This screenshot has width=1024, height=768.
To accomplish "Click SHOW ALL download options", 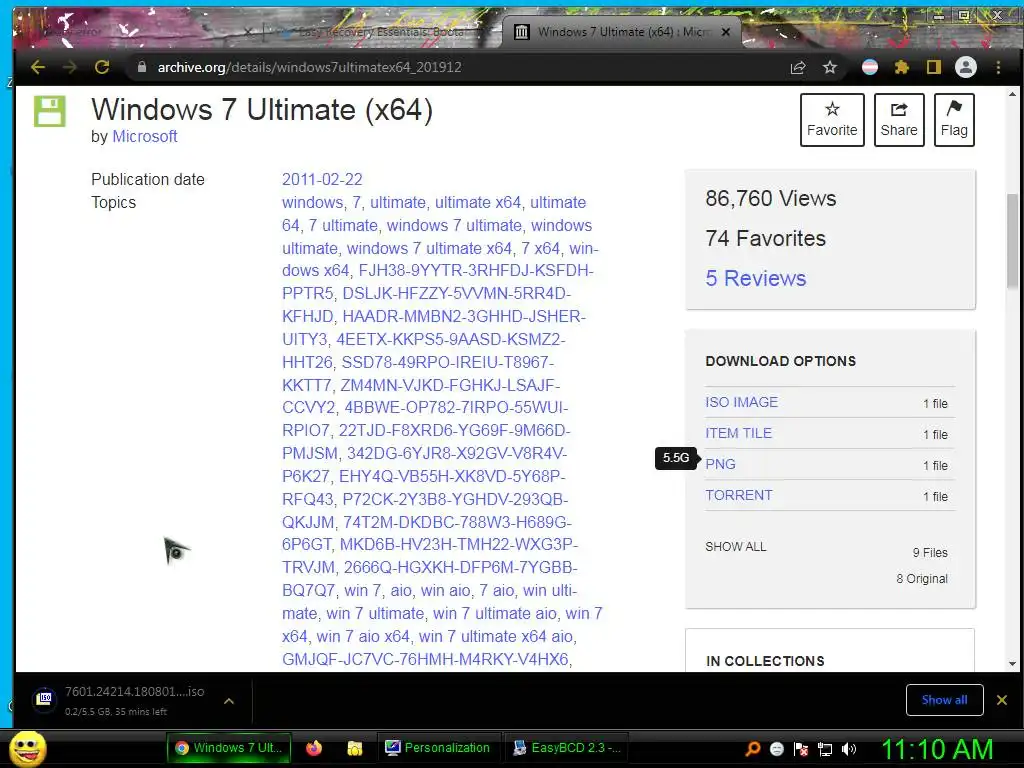I will pos(735,547).
